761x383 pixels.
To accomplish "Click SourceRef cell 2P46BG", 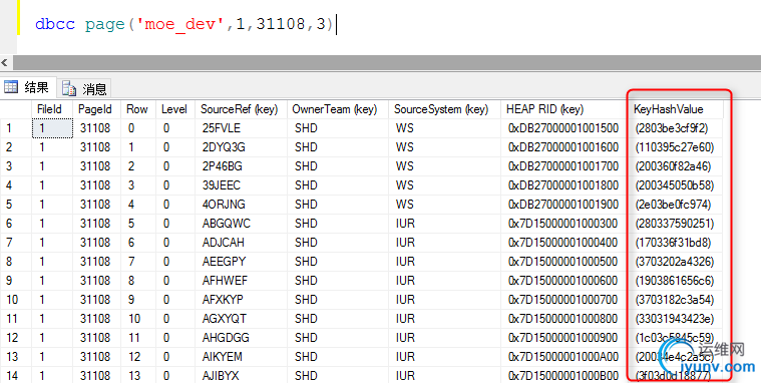I will [x=241, y=166].
